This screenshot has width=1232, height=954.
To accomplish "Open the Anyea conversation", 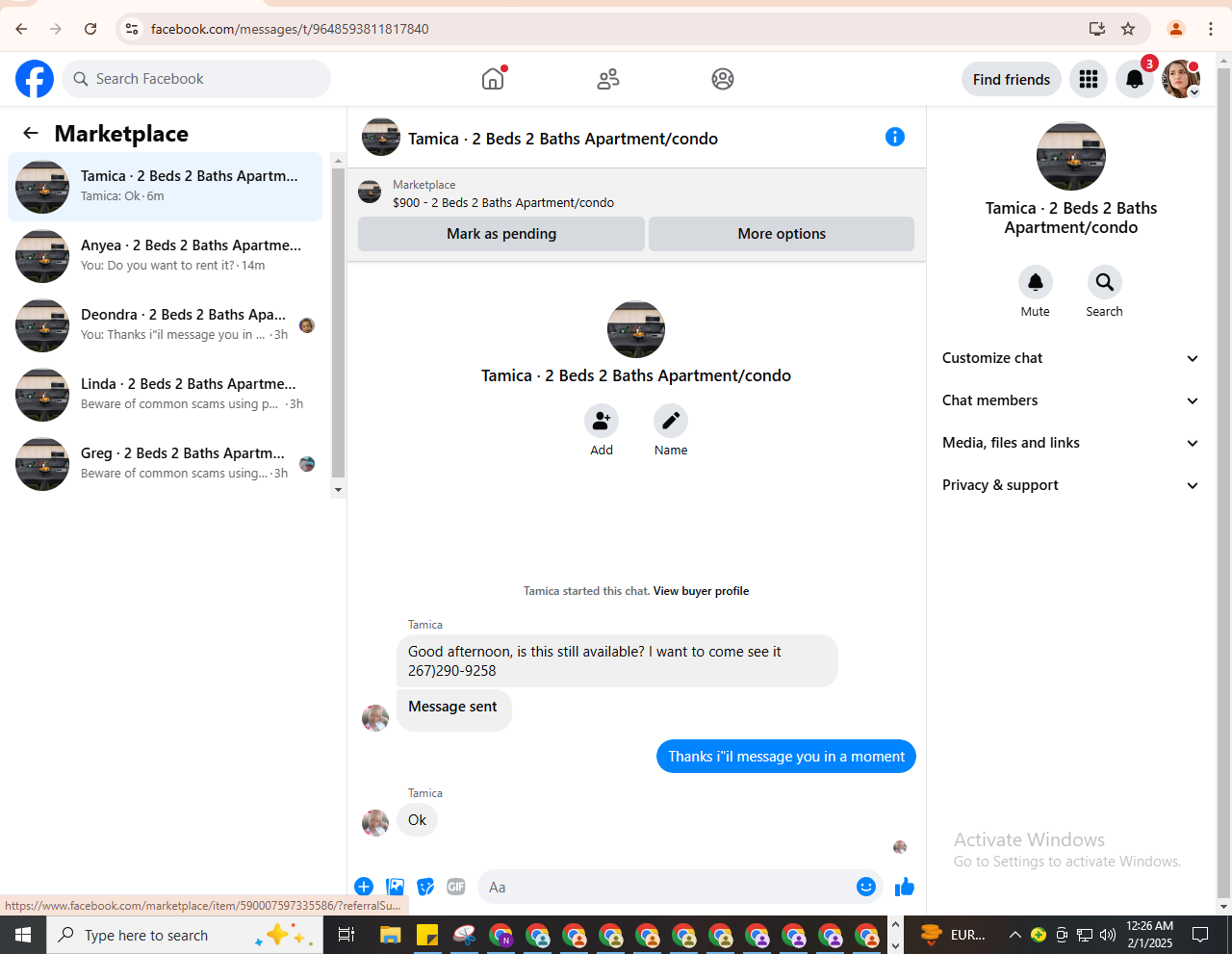I will pyautogui.click(x=166, y=256).
